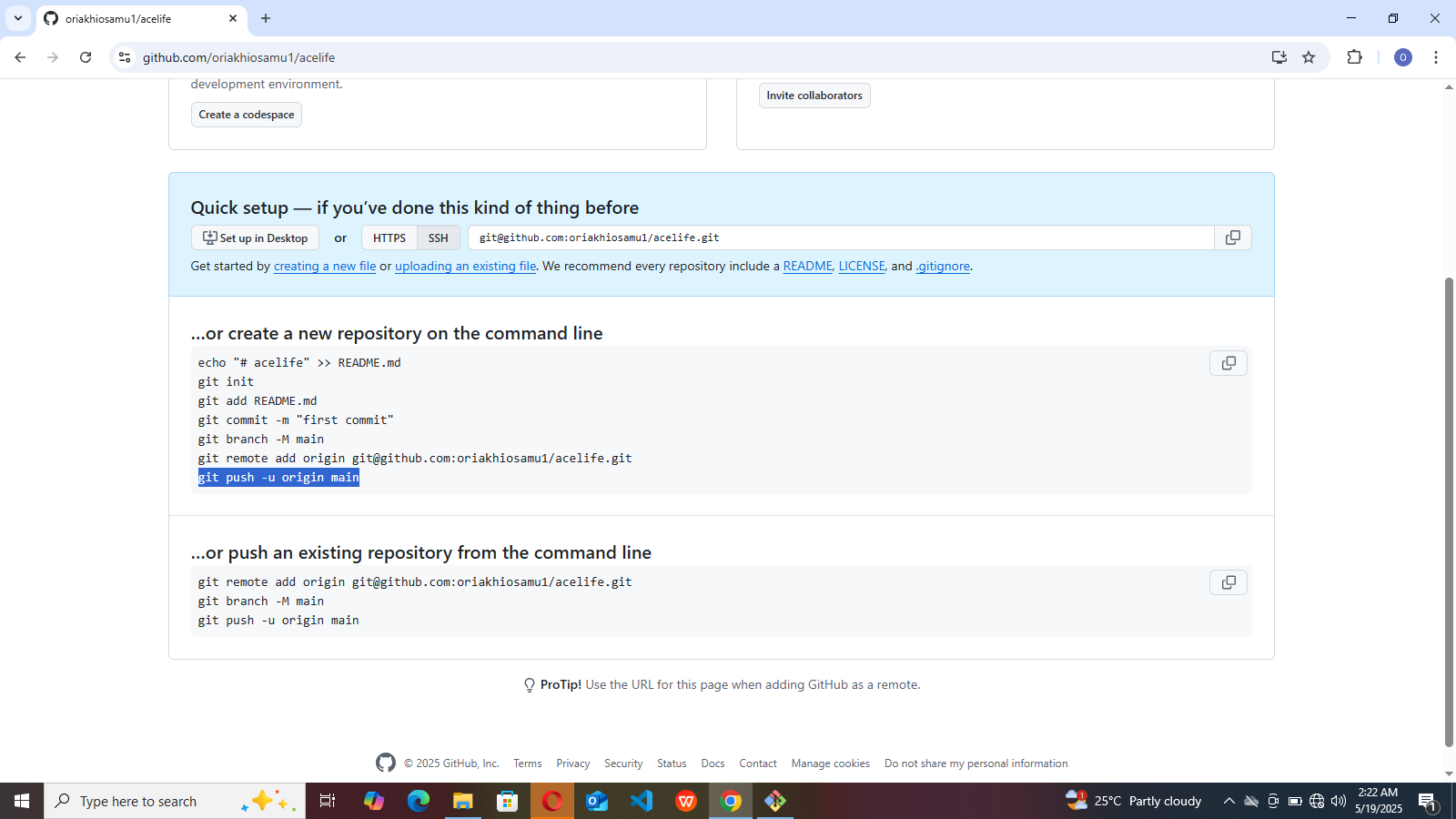Launch Microsoft Edge from the taskbar
The image size is (1456, 819).
pyautogui.click(x=419, y=801)
